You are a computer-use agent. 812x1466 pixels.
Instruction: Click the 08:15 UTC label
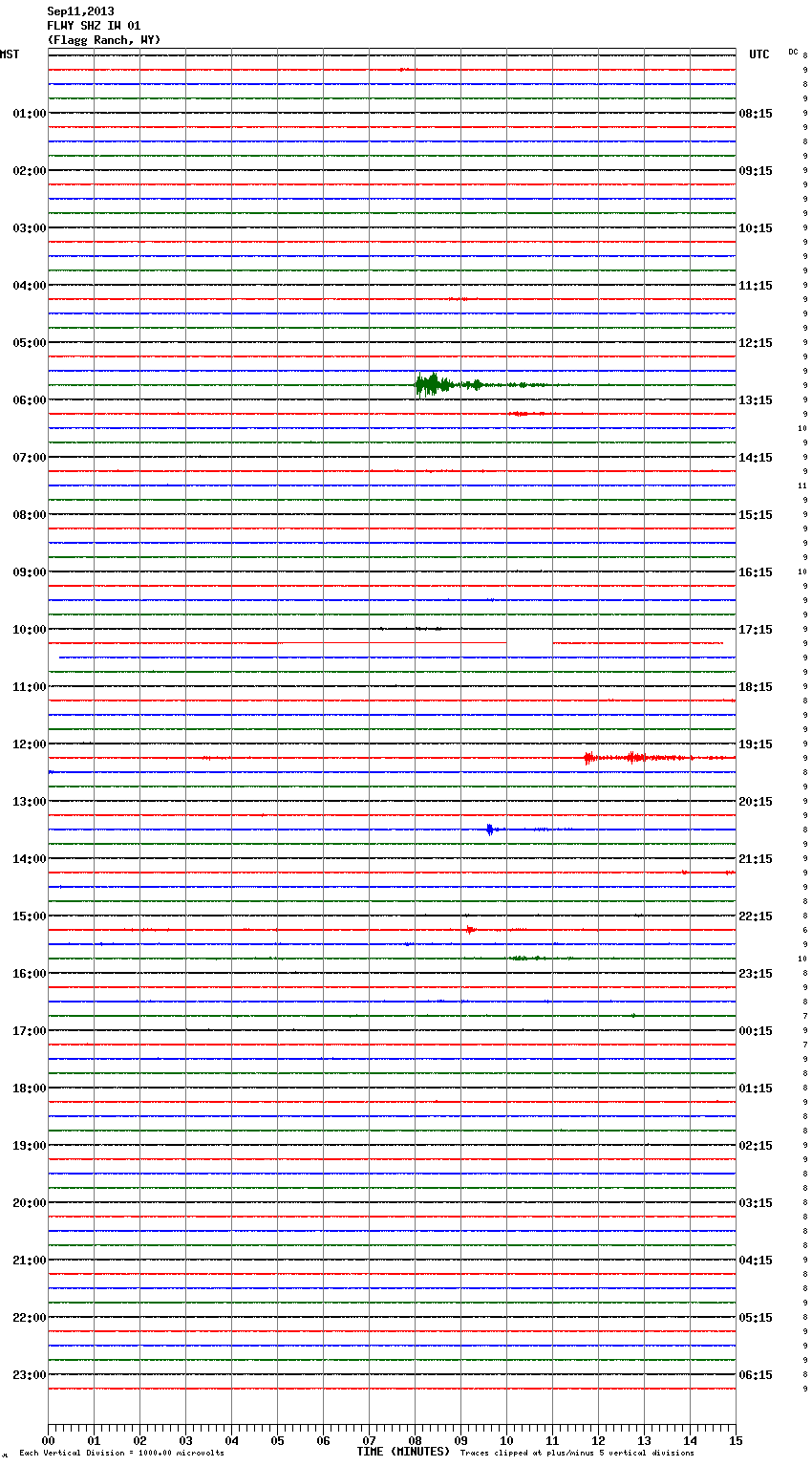756,114
